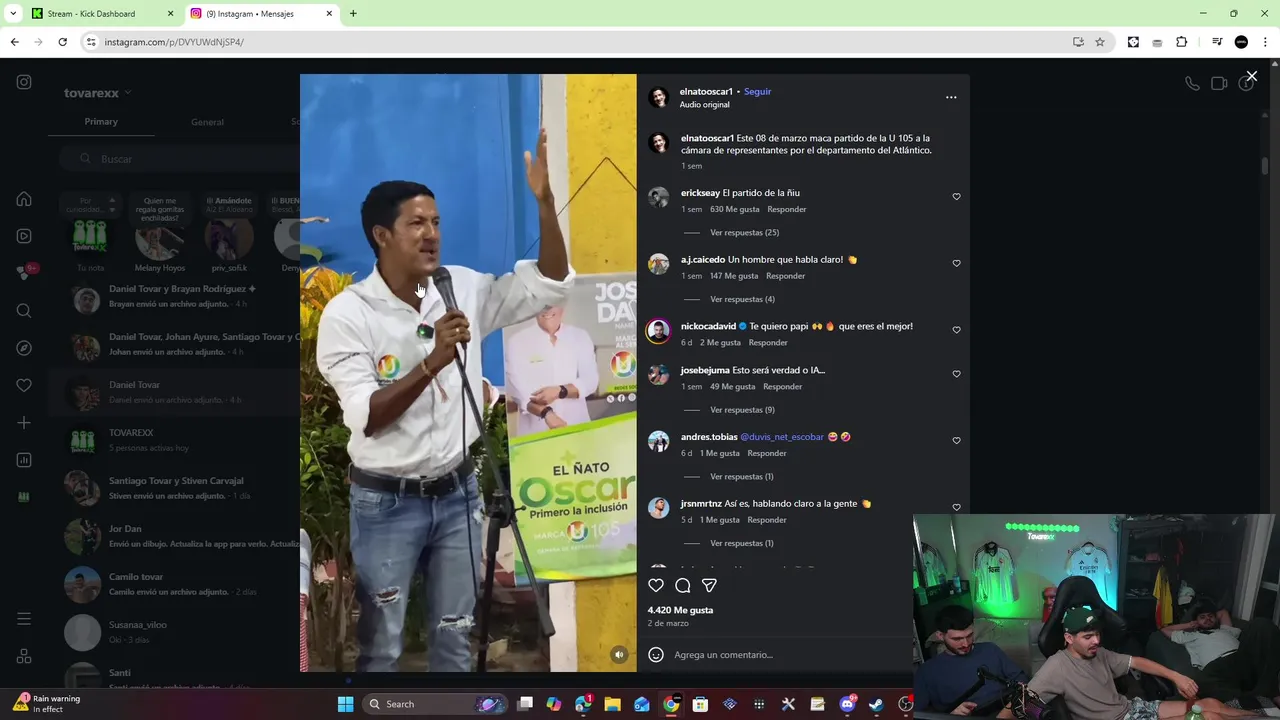Like andres.tobias's comment with its heart

[956, 441]
